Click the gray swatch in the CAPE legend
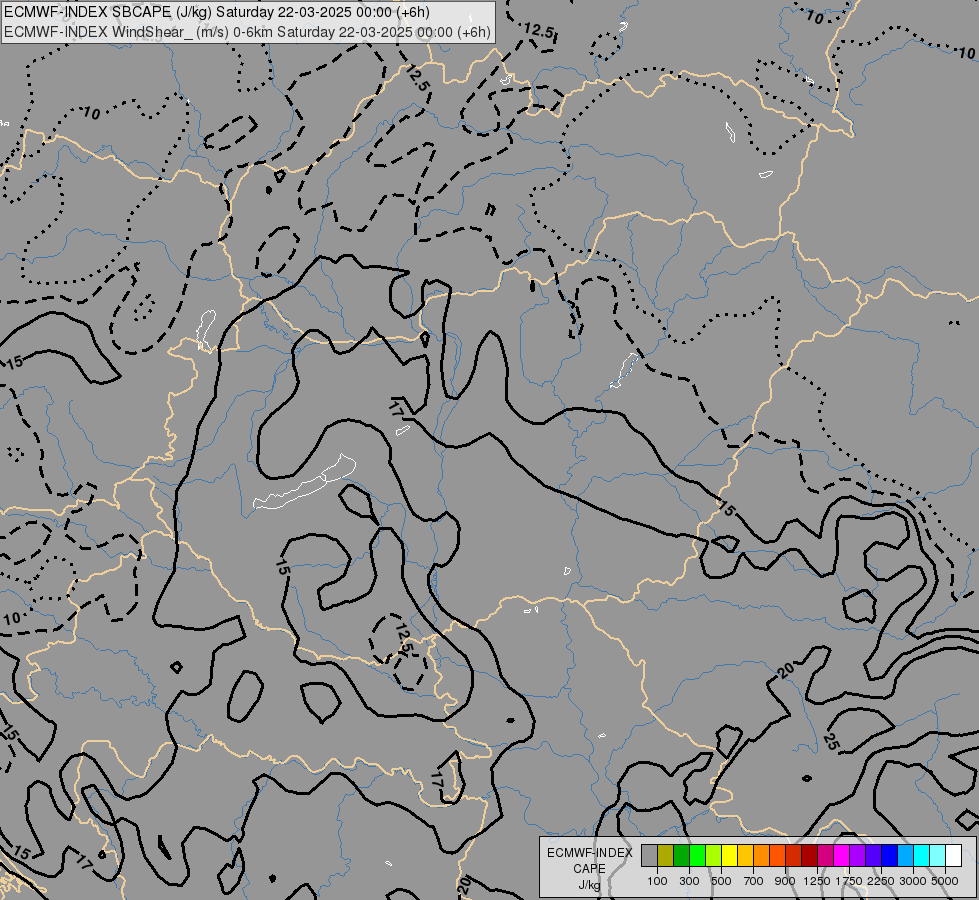Viewport: 979px width, 900px height. click(649, 855)
